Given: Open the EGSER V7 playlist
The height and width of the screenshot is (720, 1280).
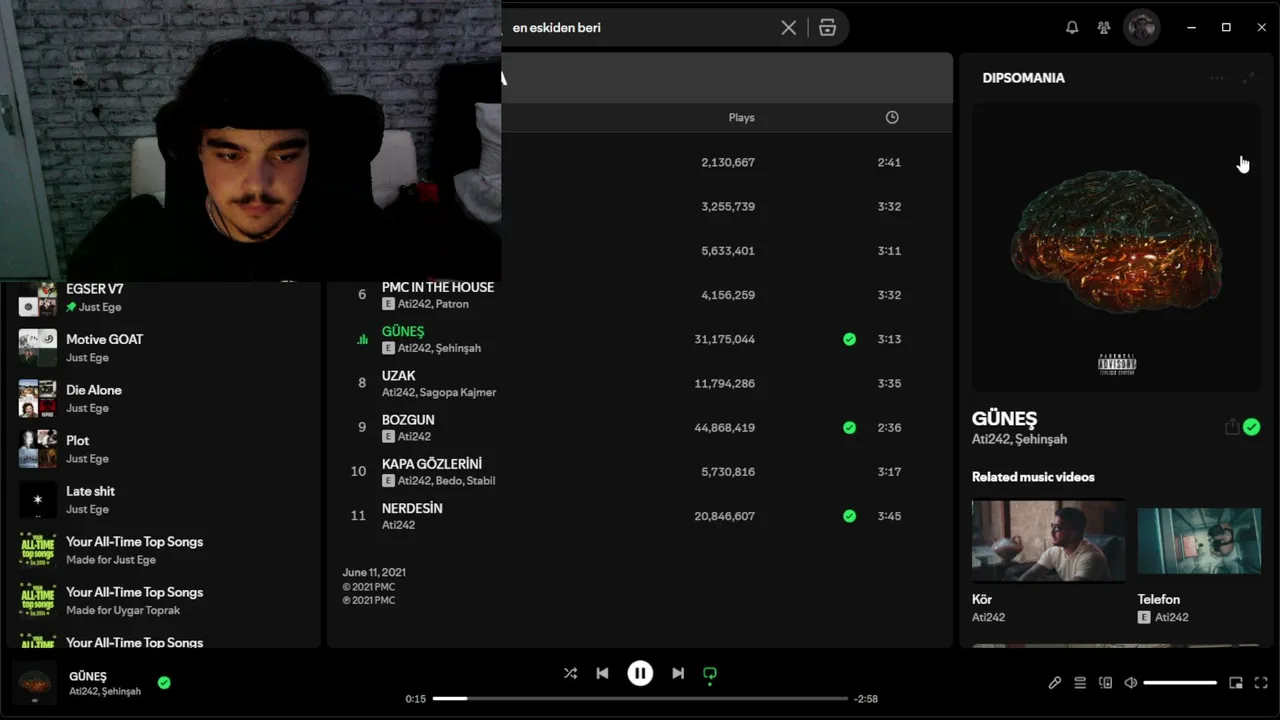Looking at the screenshot, I should tap(163, 298).
